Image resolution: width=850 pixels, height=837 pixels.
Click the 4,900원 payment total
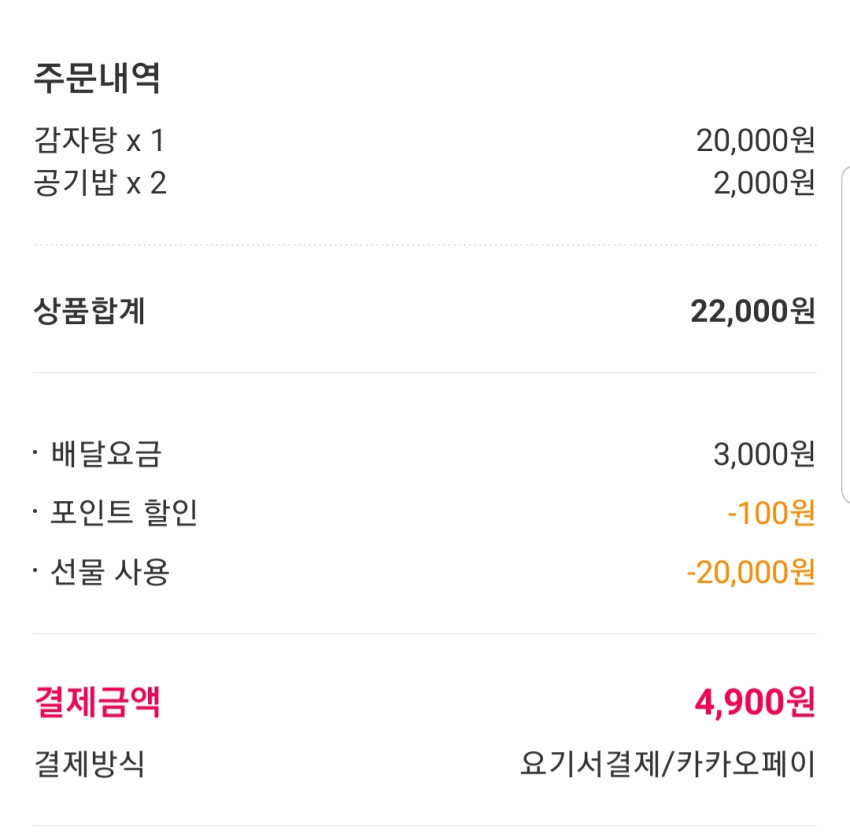coord(755,702)
